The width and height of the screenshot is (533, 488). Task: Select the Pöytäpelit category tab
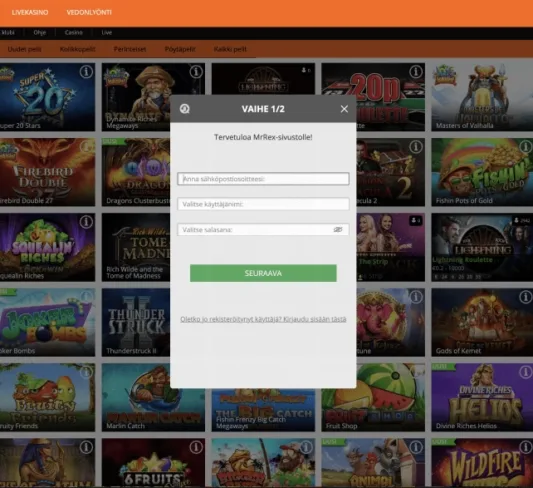click(x=180, y=49)
